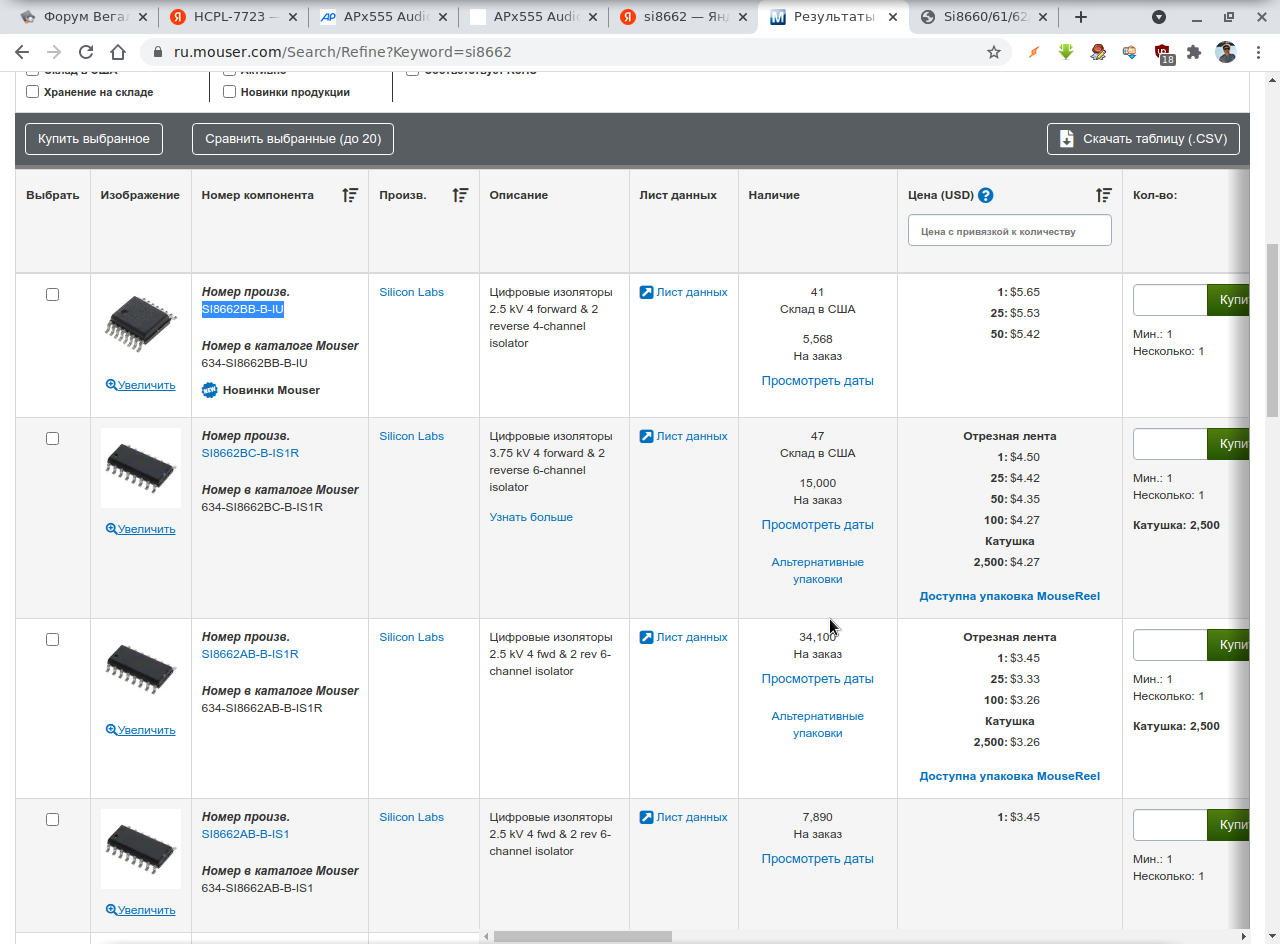Click Лист данных link for SI8662AB-B-IS1

(692, 818)
